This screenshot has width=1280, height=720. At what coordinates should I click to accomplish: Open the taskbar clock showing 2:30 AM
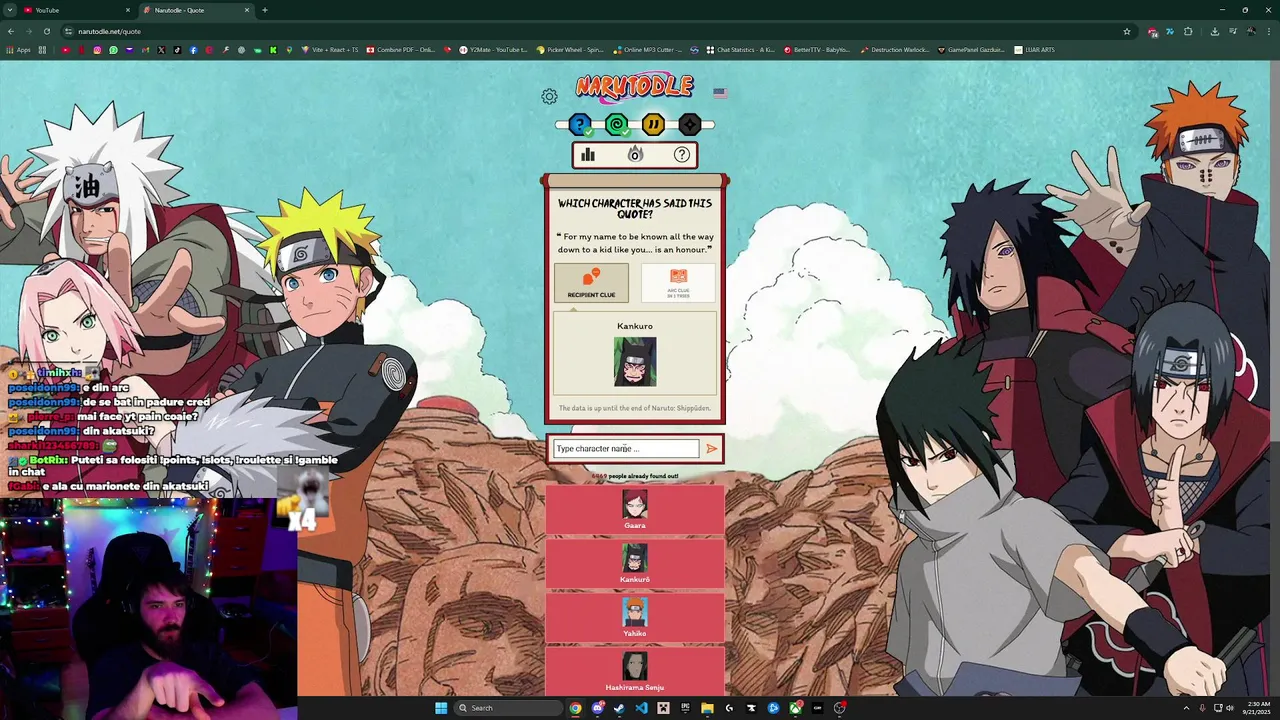(x=1256, y=708)
